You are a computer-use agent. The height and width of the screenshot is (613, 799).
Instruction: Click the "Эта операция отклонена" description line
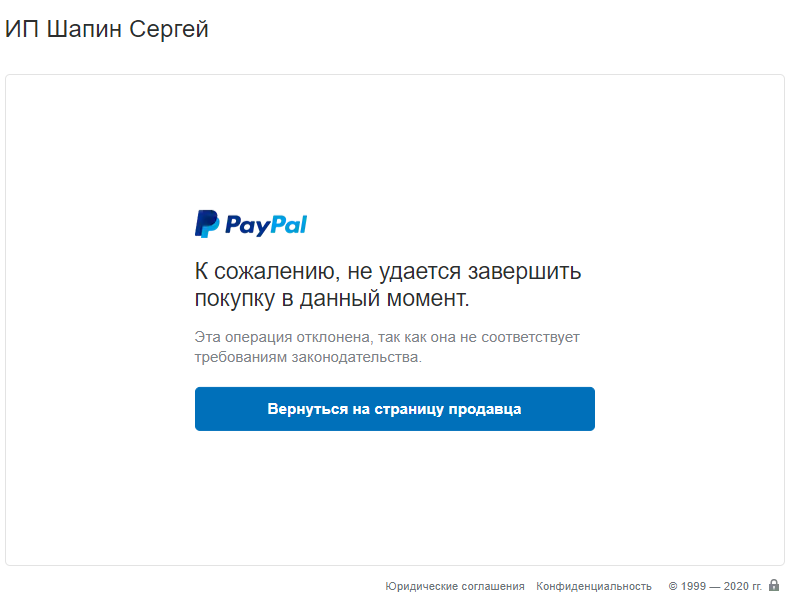pos(387,337)
